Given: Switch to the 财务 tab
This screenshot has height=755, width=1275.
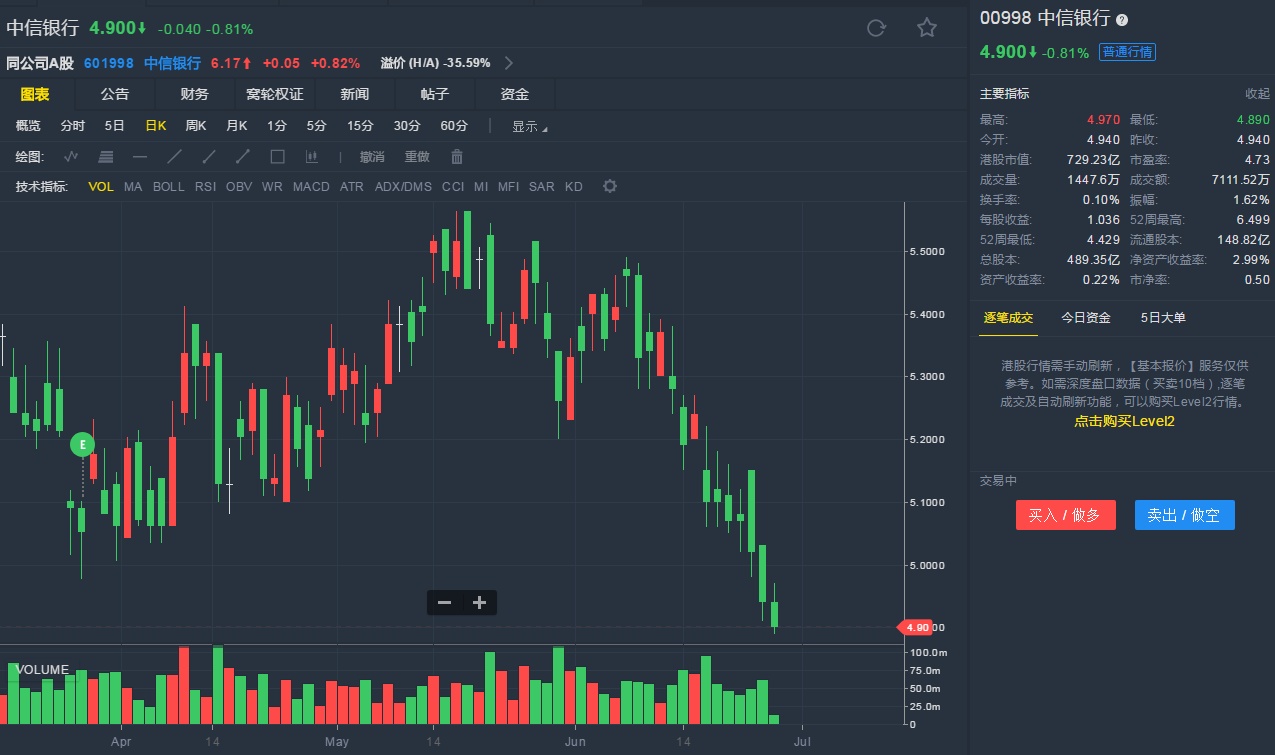Looking at the screenshot, I should [195, 94].
